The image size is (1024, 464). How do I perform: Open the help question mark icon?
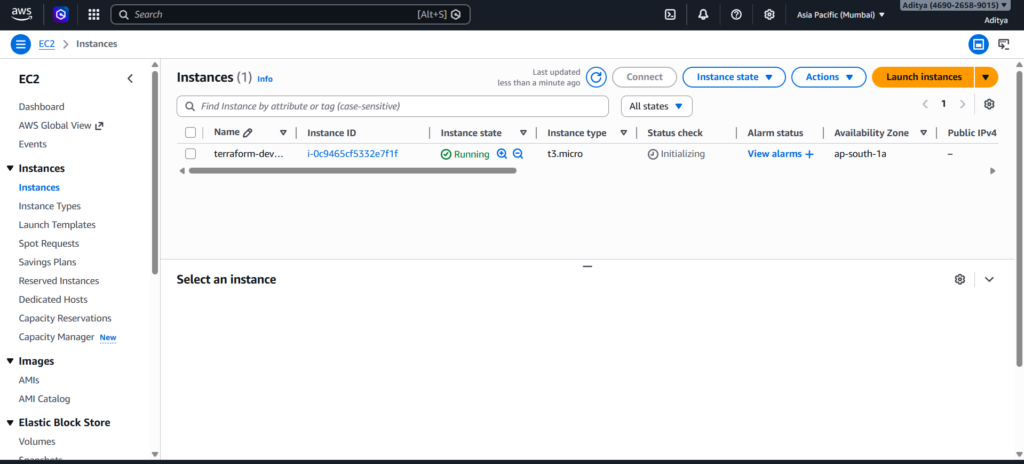(736, 15)
